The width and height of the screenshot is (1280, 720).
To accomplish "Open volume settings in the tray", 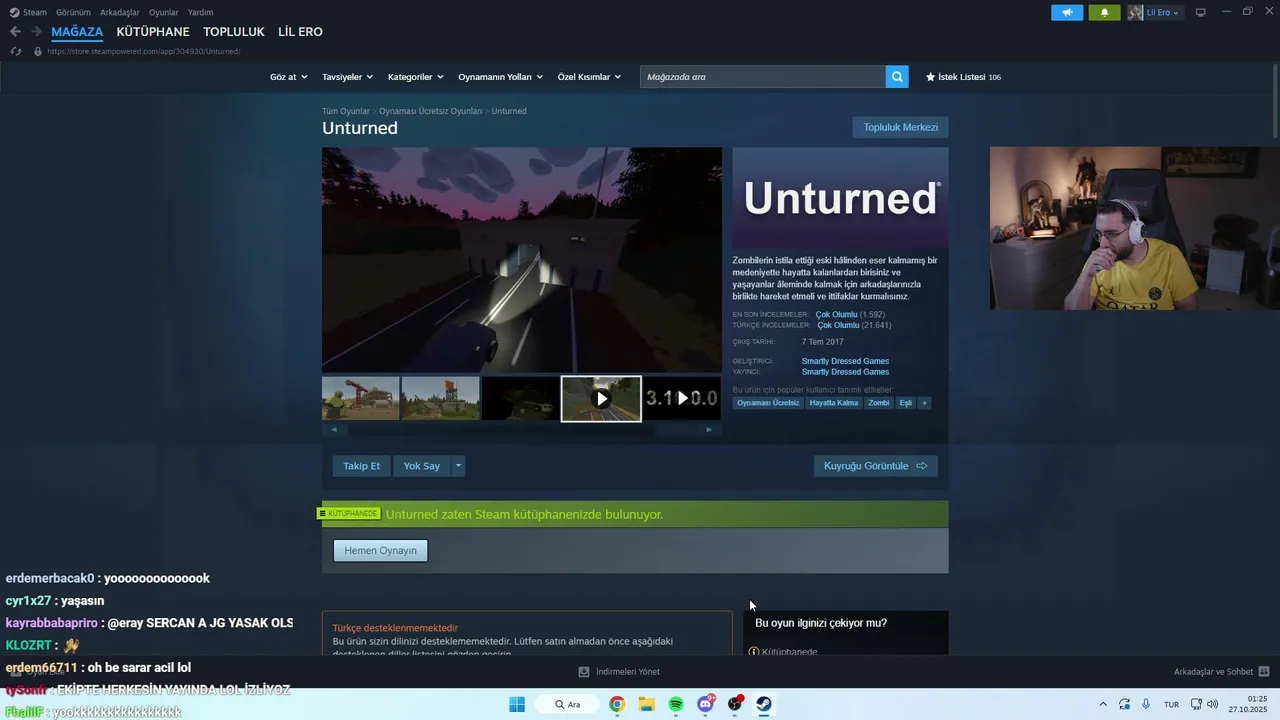I will tap(1214, 704).
